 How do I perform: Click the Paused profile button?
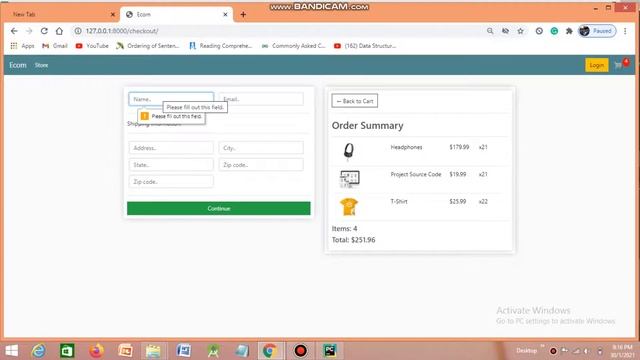[597, 31]
